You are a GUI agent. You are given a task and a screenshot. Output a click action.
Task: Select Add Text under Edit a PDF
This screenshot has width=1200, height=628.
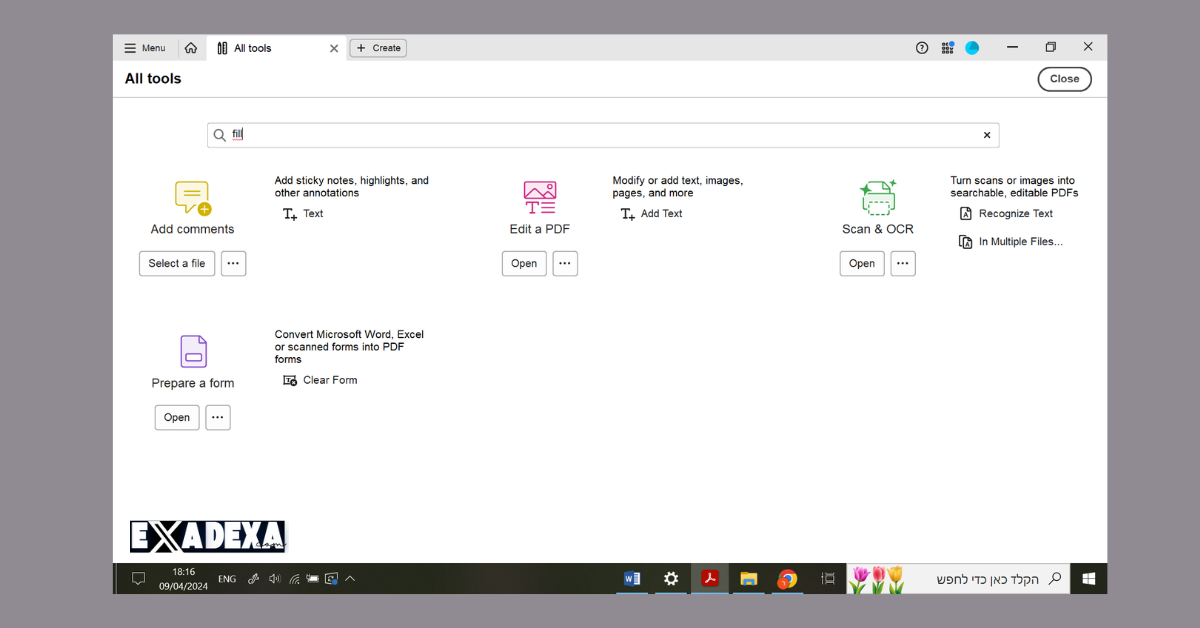[659, 213]
